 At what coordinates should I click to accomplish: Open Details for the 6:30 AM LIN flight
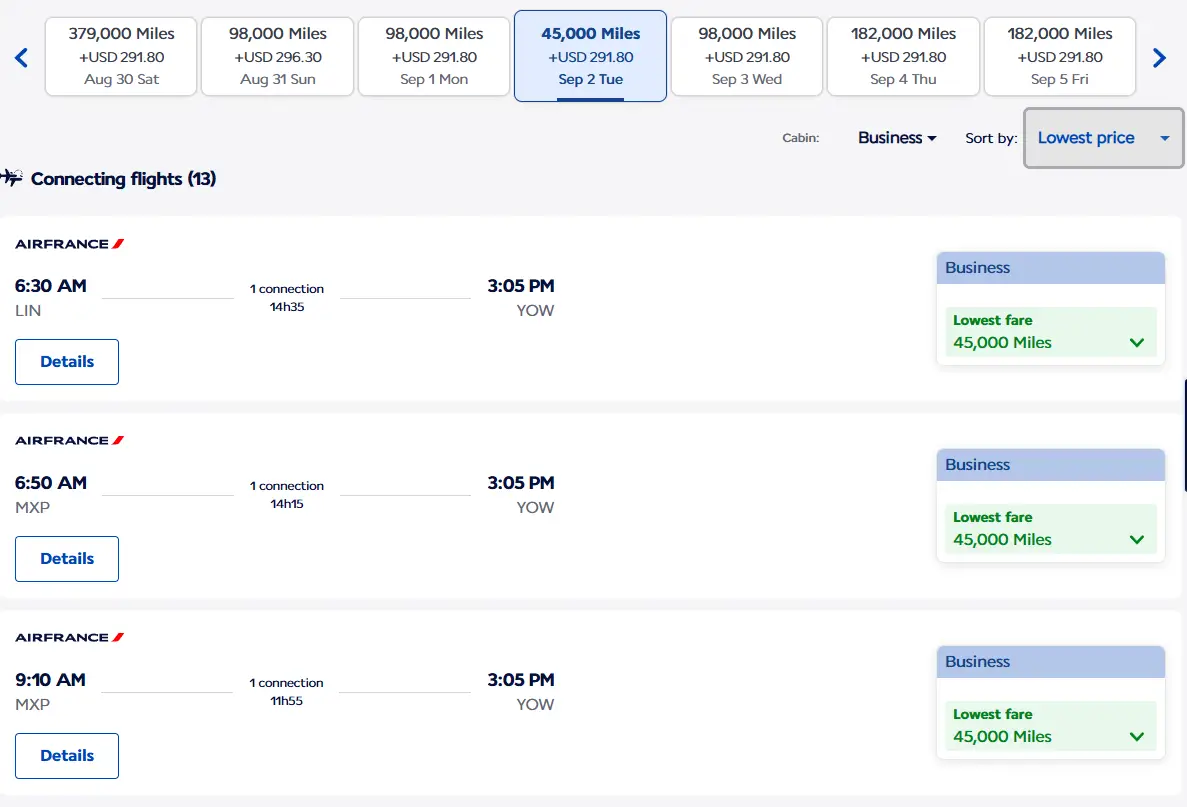[67, 362]
